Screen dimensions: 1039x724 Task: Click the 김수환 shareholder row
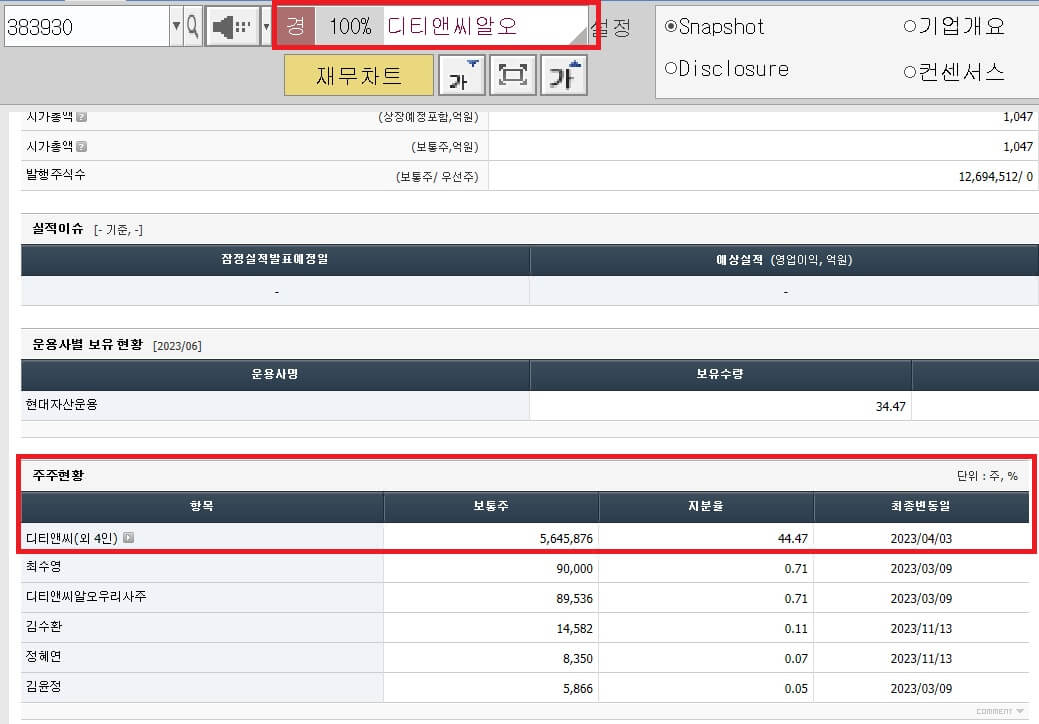(525, 627)
